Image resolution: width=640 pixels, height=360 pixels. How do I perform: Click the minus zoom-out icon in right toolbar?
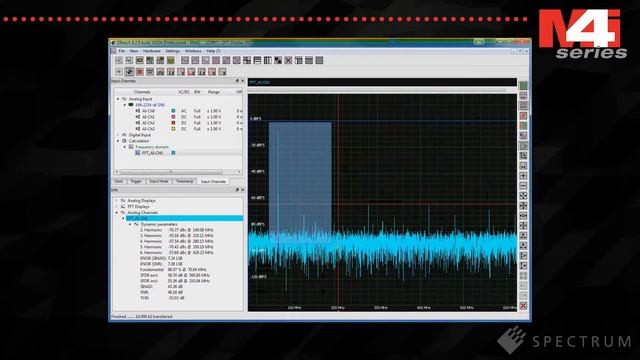point(523,186)
